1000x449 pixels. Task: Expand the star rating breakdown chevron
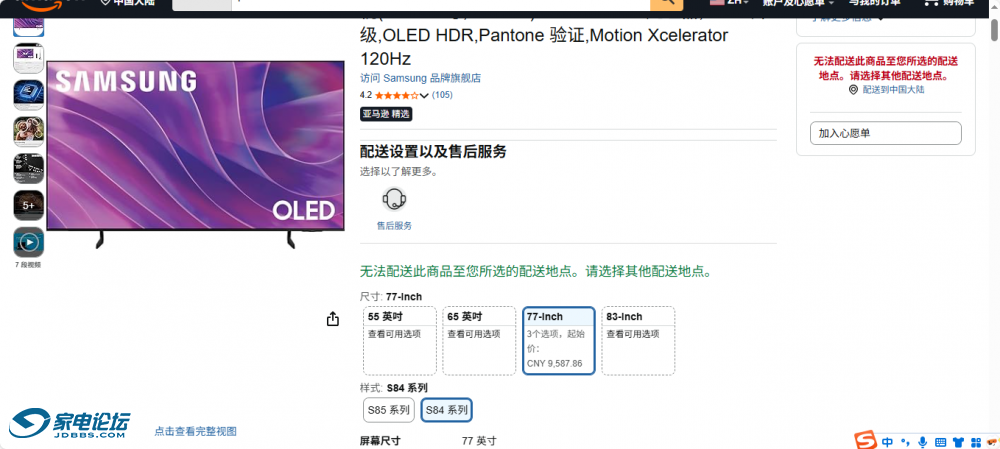tap(425, 96)
